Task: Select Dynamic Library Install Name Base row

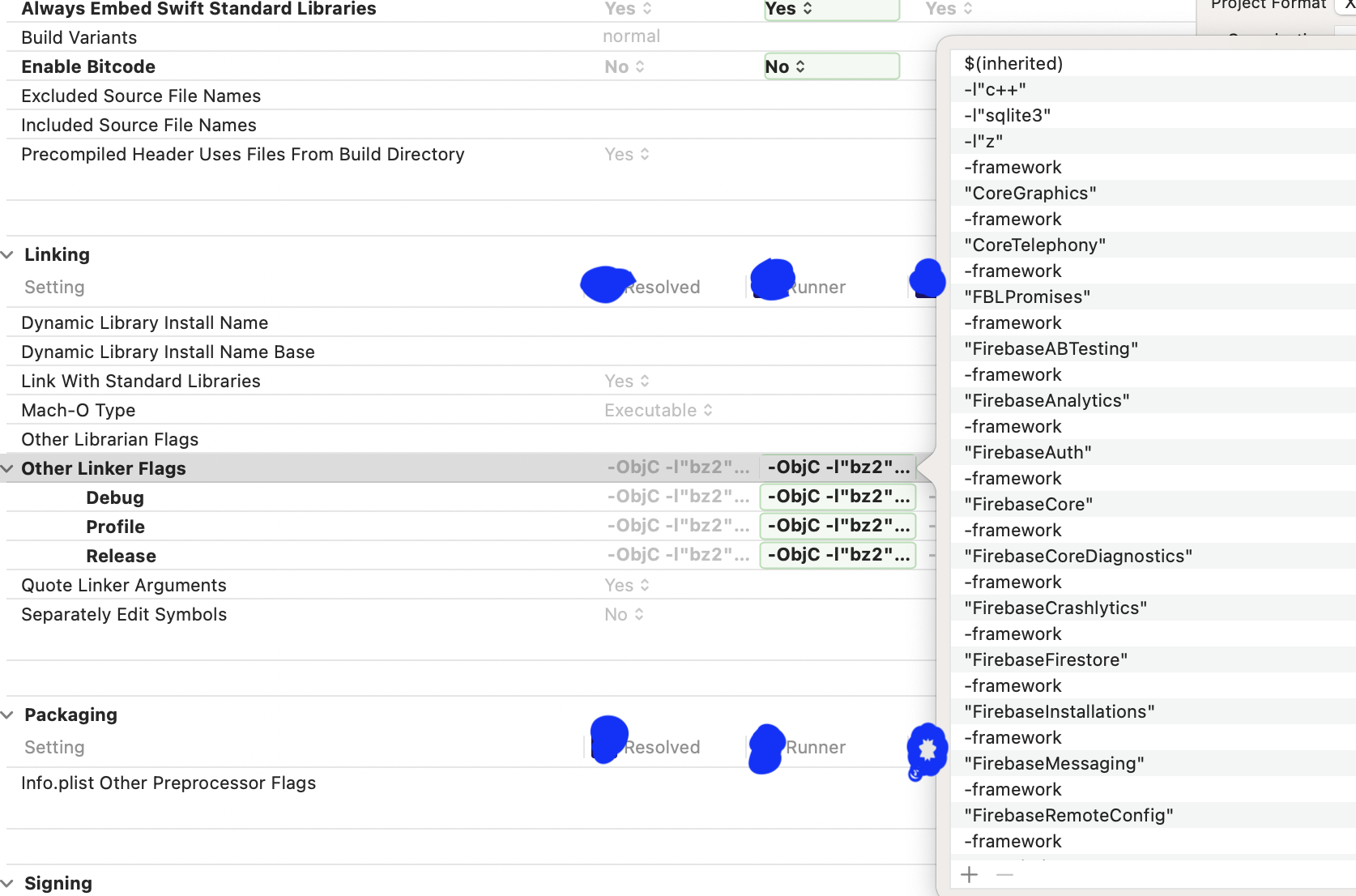Action: pos(471,352)
